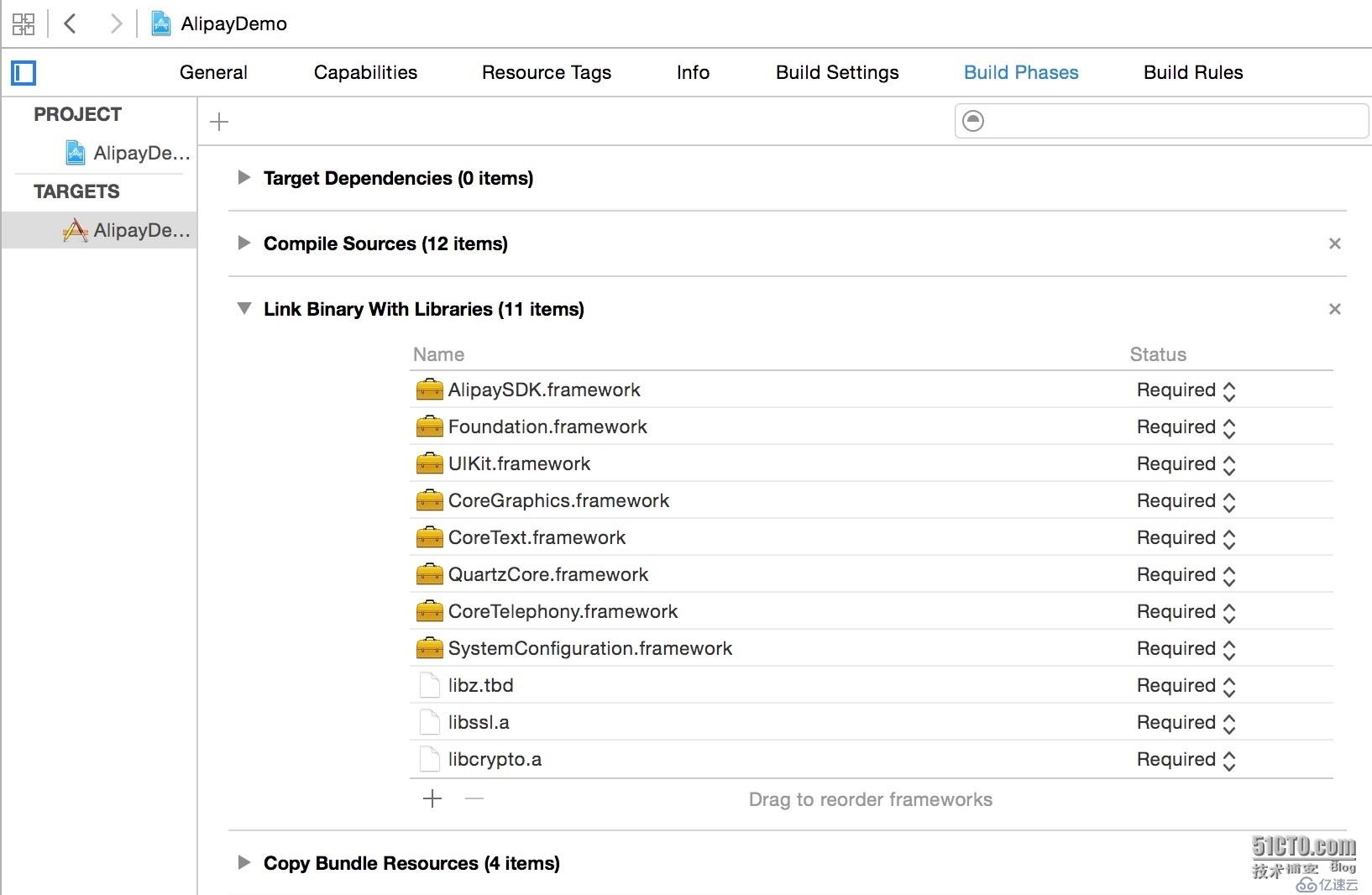Click the CoreGraphics.framework toolbox icon
Screen dimensions: 1372x895
point(429,500)
